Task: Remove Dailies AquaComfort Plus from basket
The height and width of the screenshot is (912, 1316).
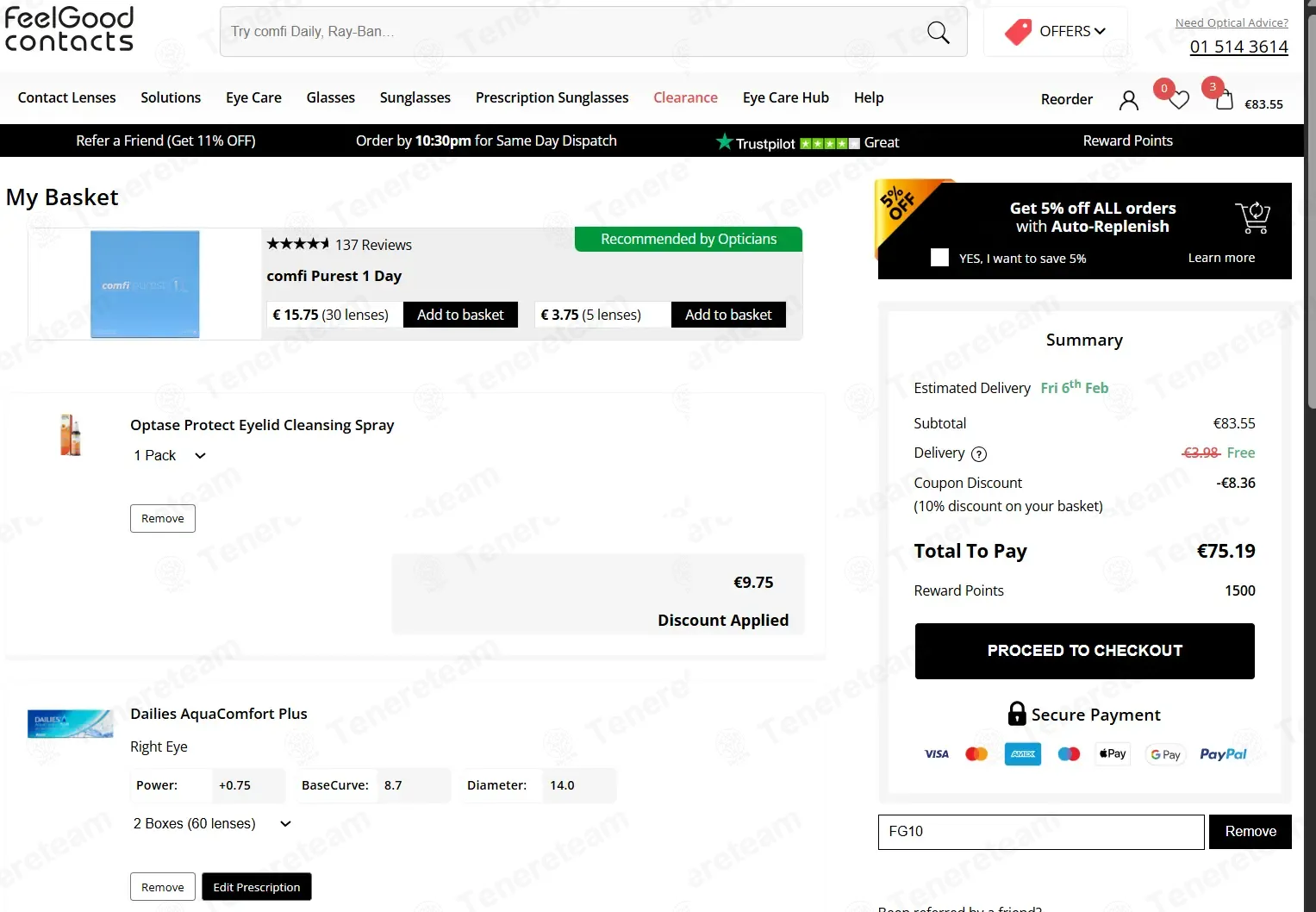Action: (x=163, y=887)
